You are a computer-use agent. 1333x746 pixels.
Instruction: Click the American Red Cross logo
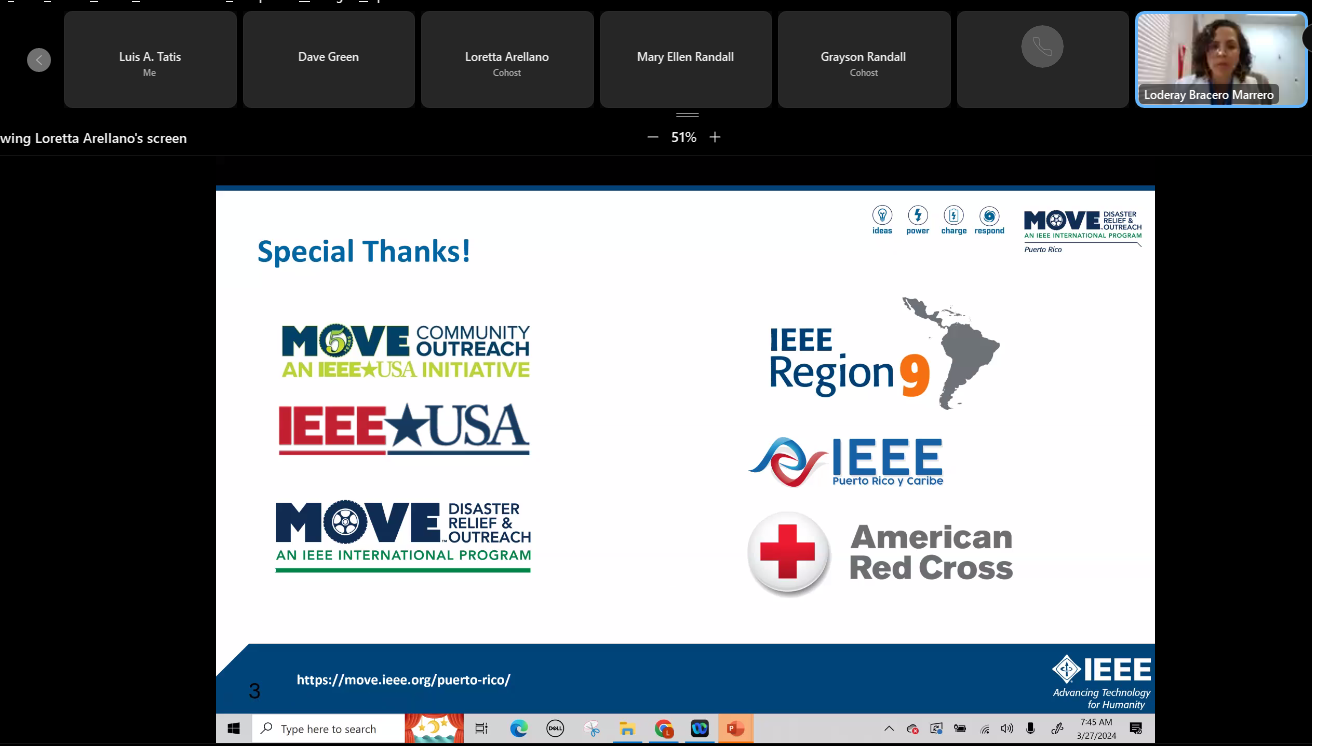[880, 553]
